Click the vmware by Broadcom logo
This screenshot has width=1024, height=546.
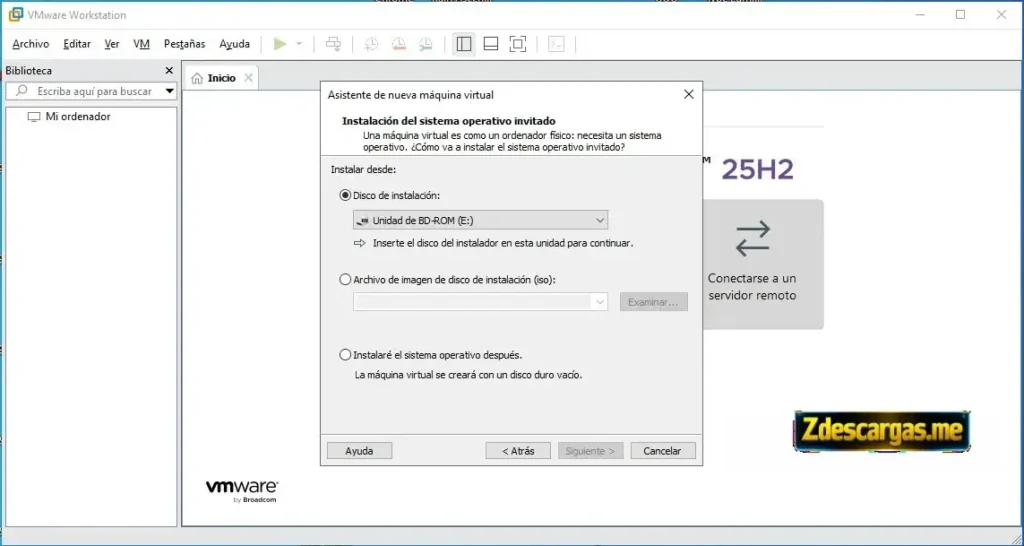click(x=242, y=491)
